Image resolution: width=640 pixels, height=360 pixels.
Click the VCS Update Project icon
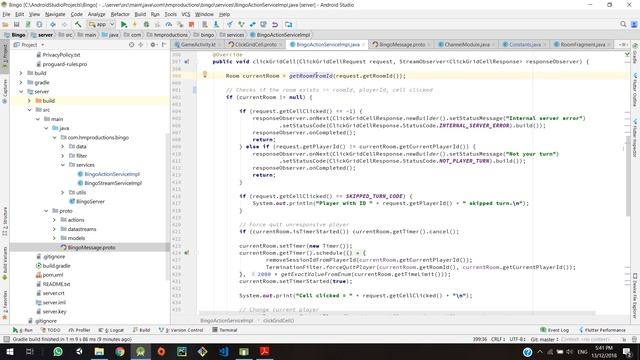click(x=230, y=24)
